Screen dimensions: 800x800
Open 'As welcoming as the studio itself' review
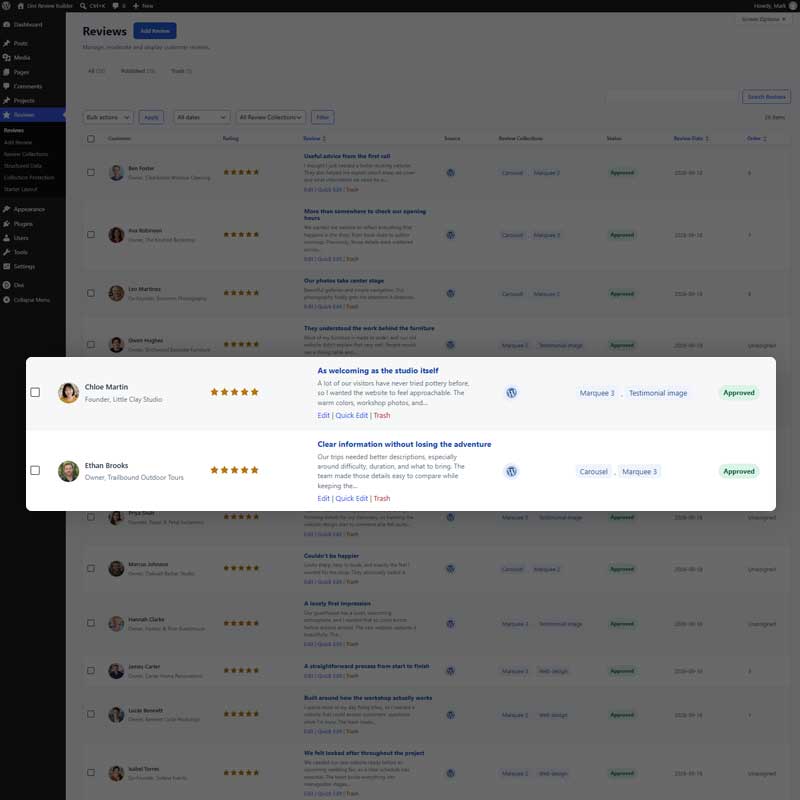(x=378, y=371)
